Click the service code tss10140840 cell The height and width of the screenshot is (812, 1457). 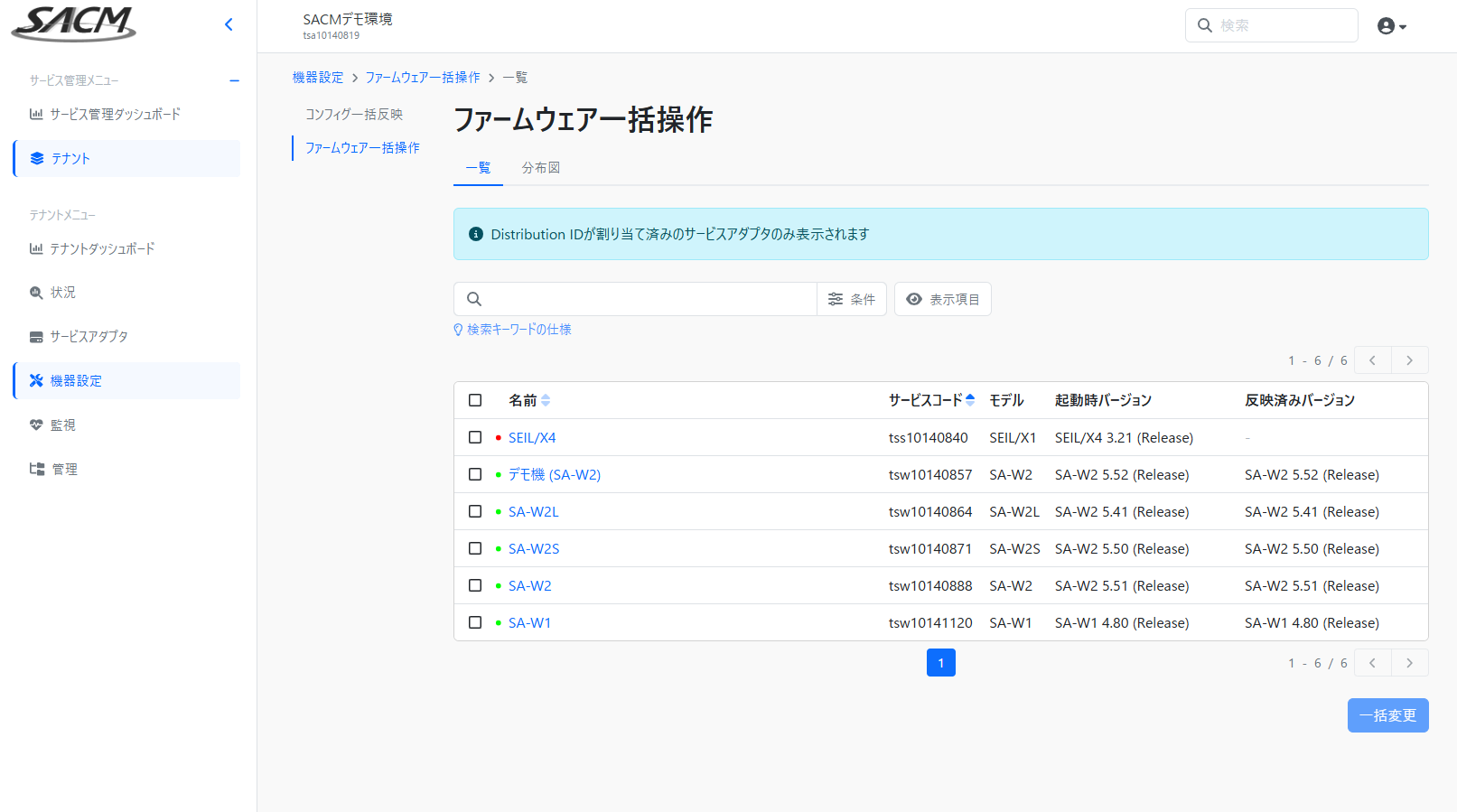coord(929,438)
